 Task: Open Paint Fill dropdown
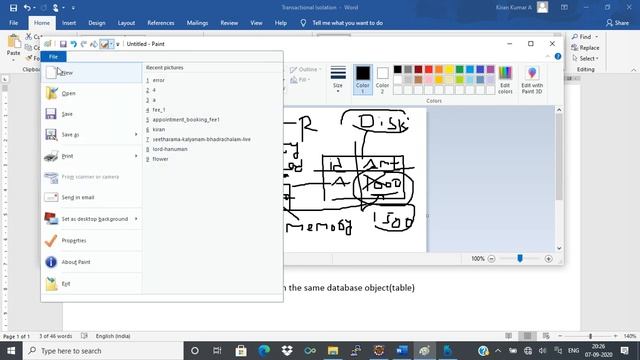click(x=299, y=80)
